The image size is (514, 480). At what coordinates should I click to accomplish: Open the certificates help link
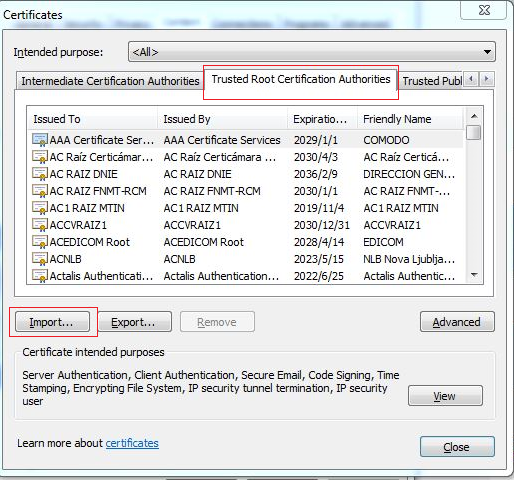[132, 443]
